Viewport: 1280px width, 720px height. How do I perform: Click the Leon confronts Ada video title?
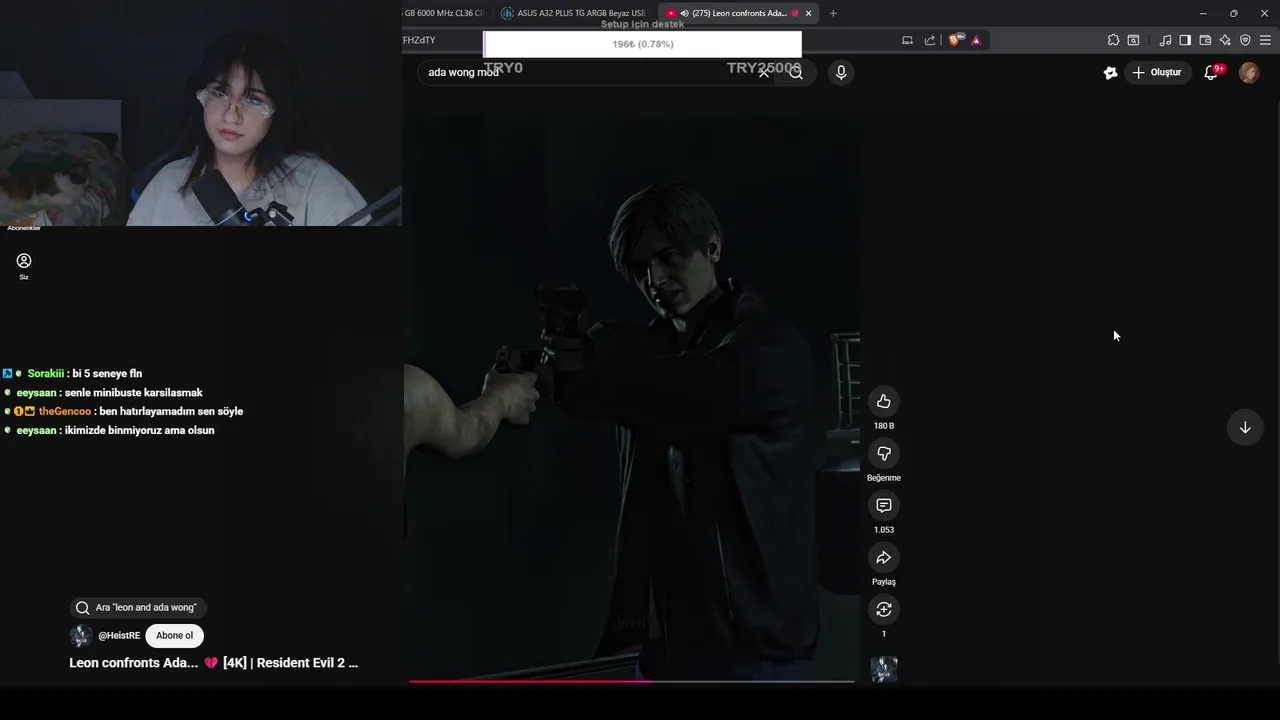pyautogui.click(x=213, y=662)
